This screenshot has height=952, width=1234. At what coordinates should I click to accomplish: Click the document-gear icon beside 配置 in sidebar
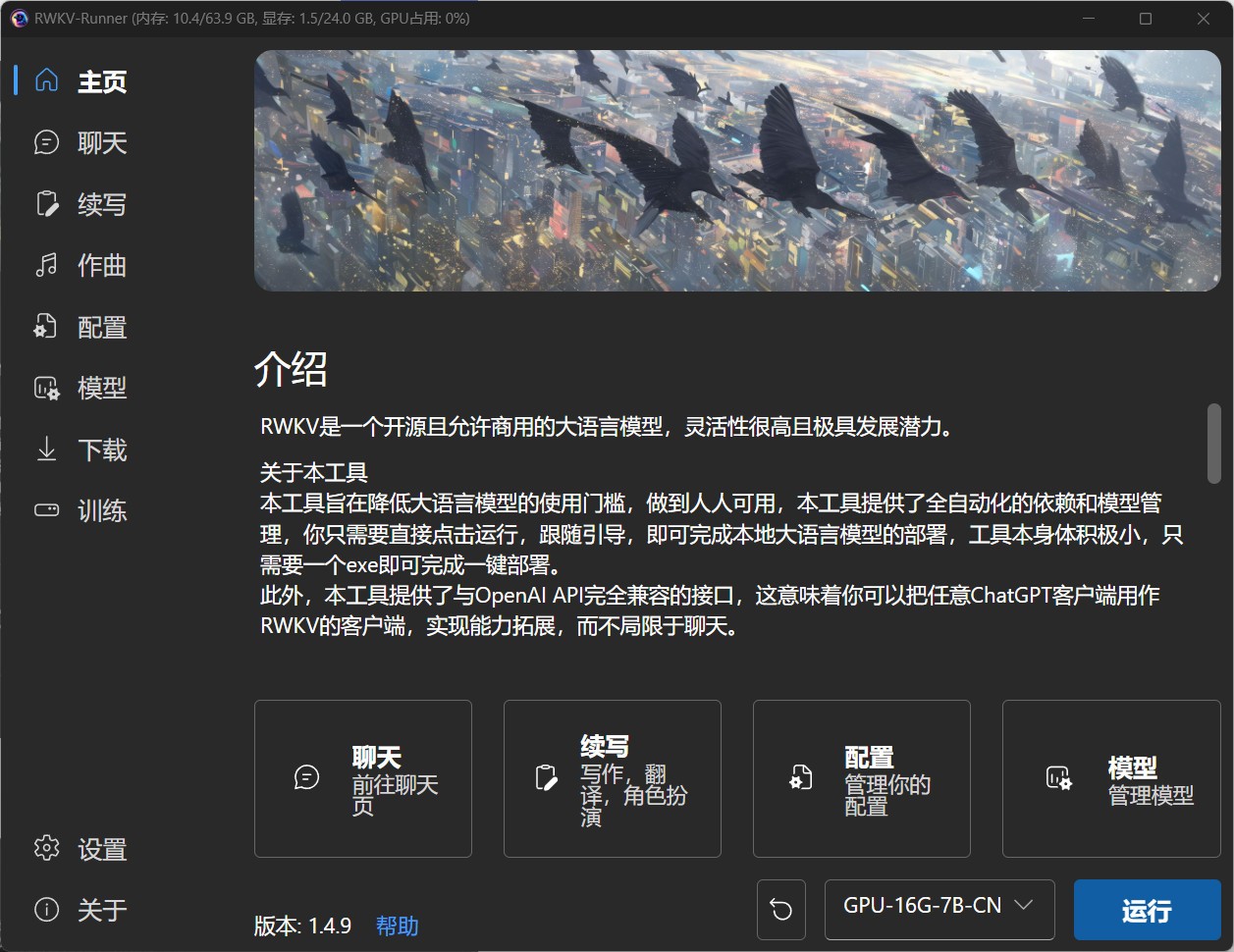coord(47,326)
